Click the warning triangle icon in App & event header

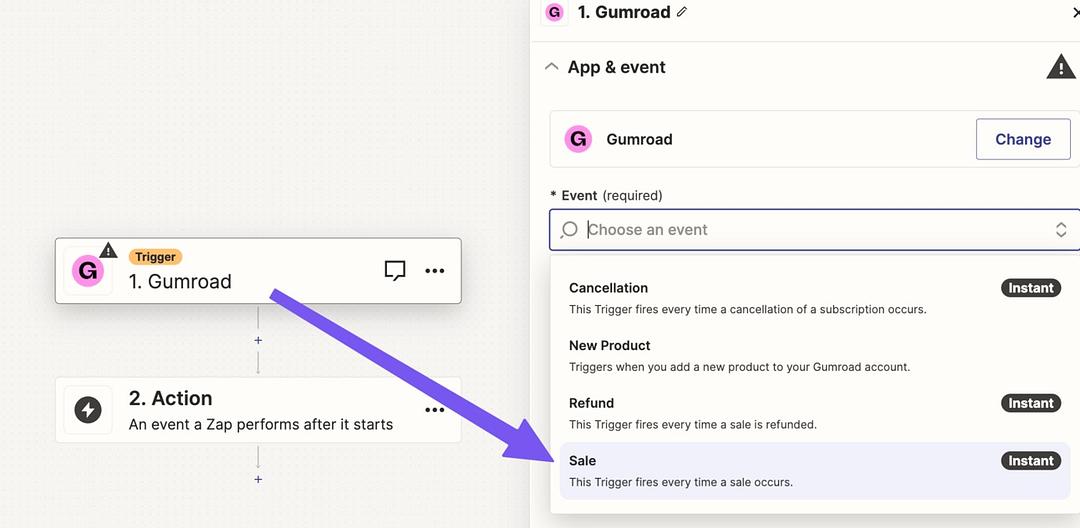pyautogui.click(x=1060, y=67)
